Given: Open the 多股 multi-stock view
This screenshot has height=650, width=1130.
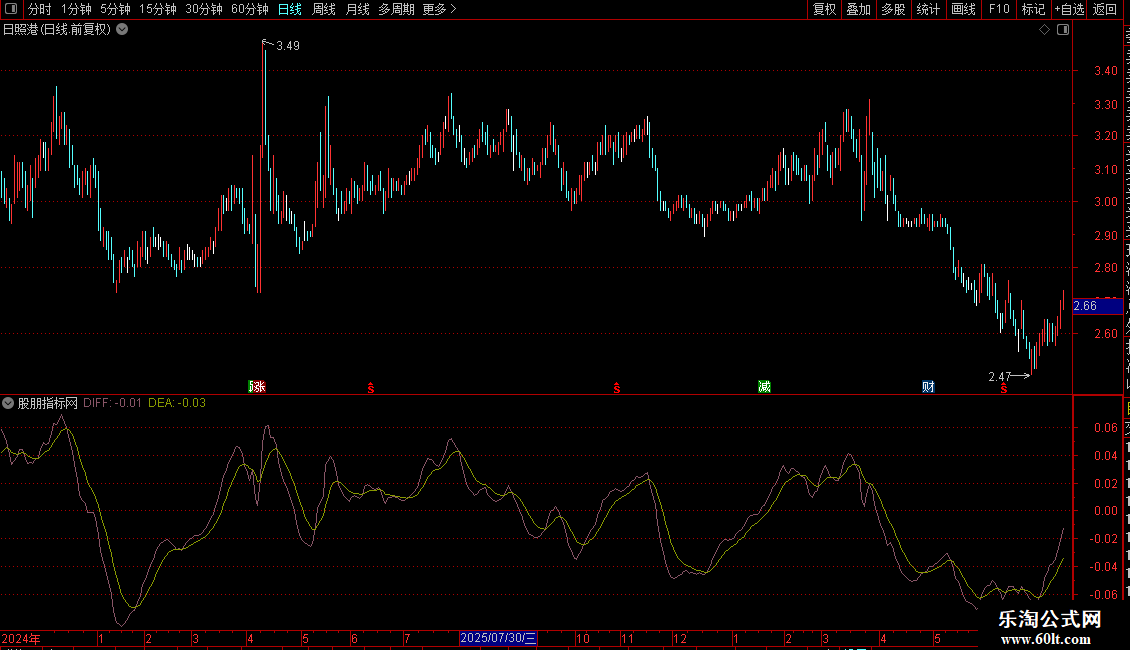Looking at the screenshot, I should point(894,9).
